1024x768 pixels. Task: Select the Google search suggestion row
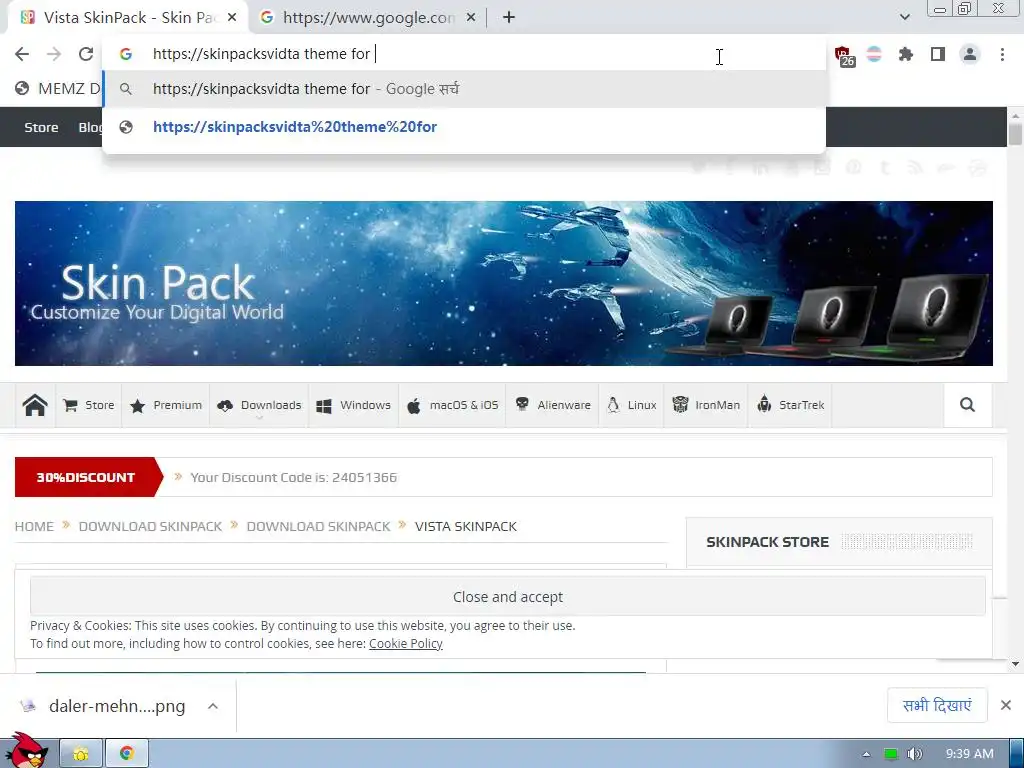click(x=464, y=89)
